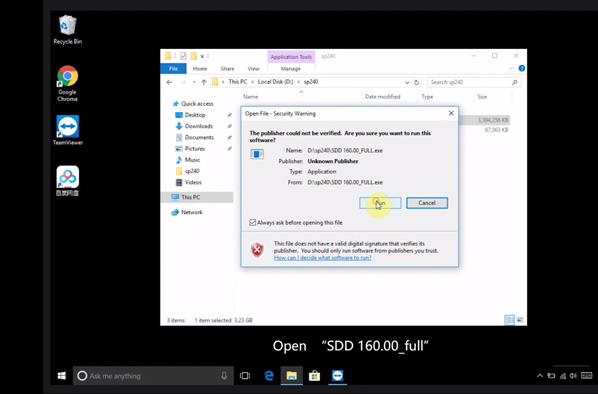This screenshot has width=598, height=394.
Task: Cancel the security warning dialog
Action: point(427,203)
